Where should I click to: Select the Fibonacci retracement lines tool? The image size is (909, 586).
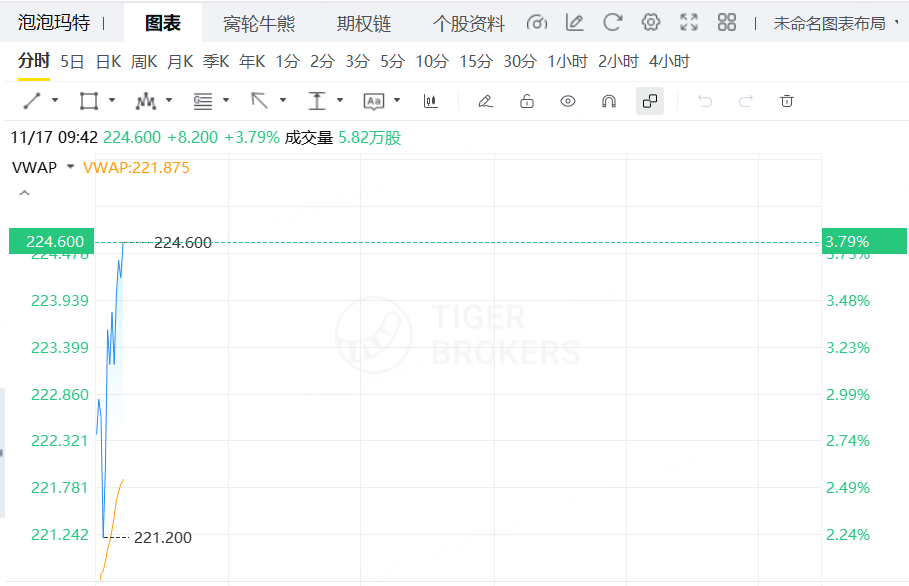(203, 101)
